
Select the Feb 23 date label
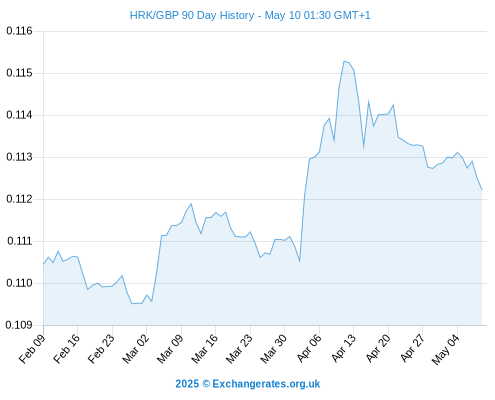click(101, 349)
